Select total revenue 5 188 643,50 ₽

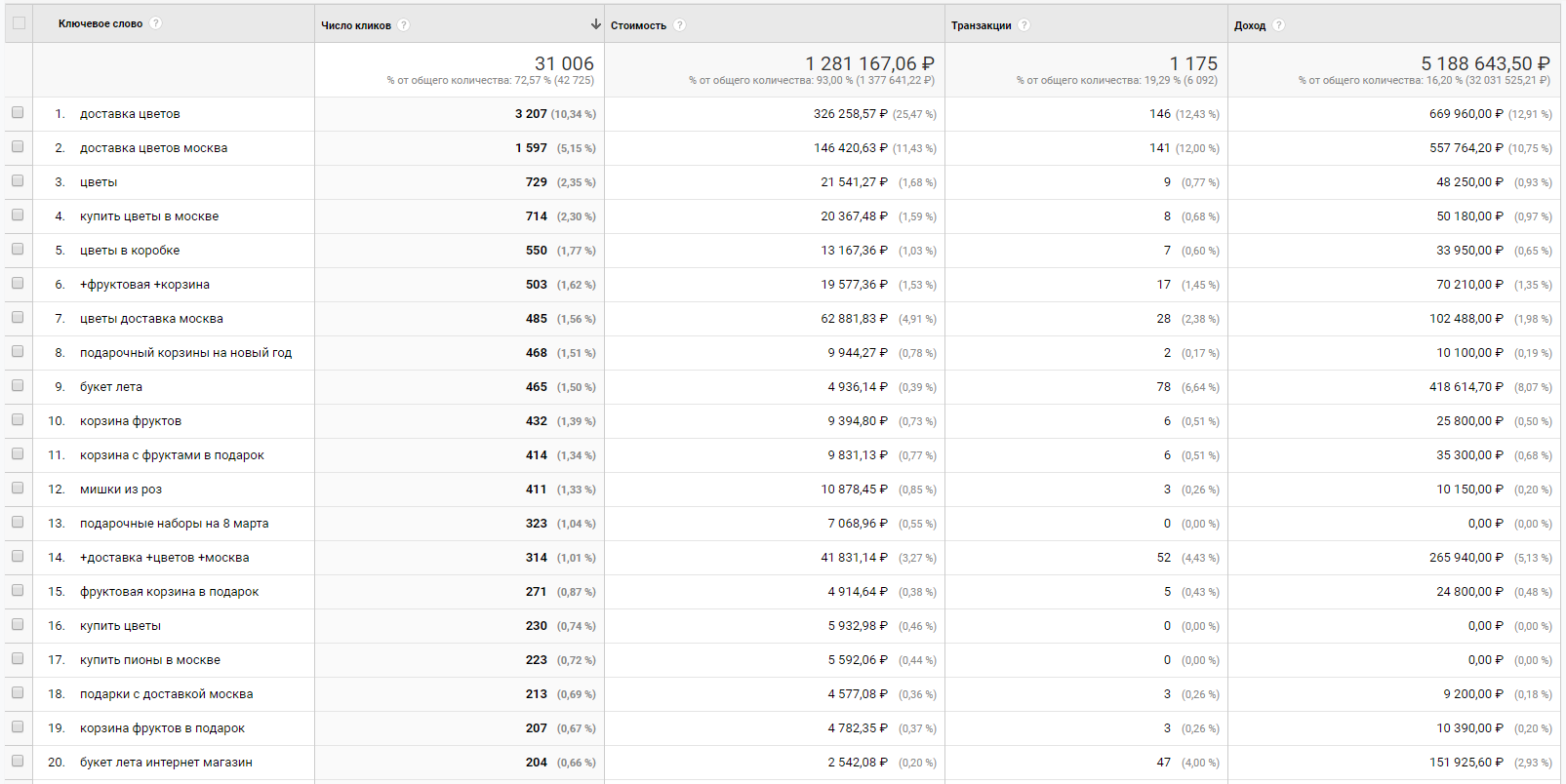click(1486, 63)
